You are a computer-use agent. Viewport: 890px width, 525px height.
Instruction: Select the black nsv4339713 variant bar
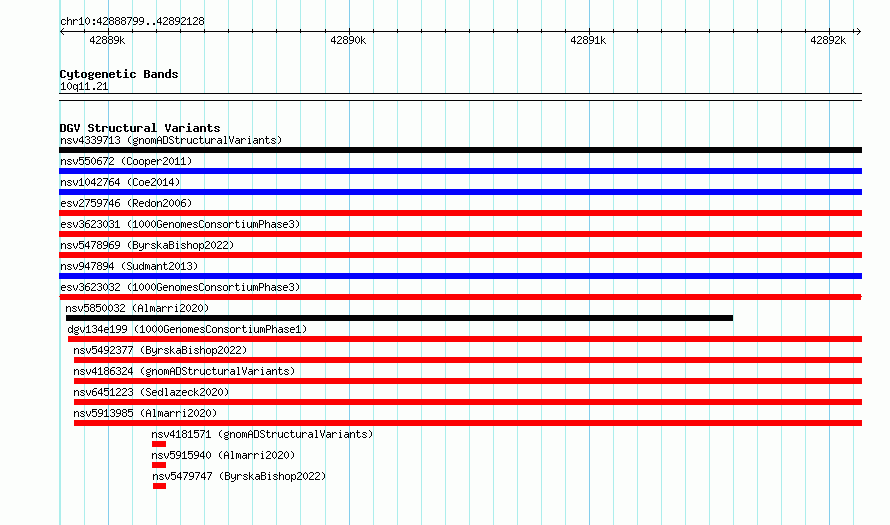click(x=460, y=150)
